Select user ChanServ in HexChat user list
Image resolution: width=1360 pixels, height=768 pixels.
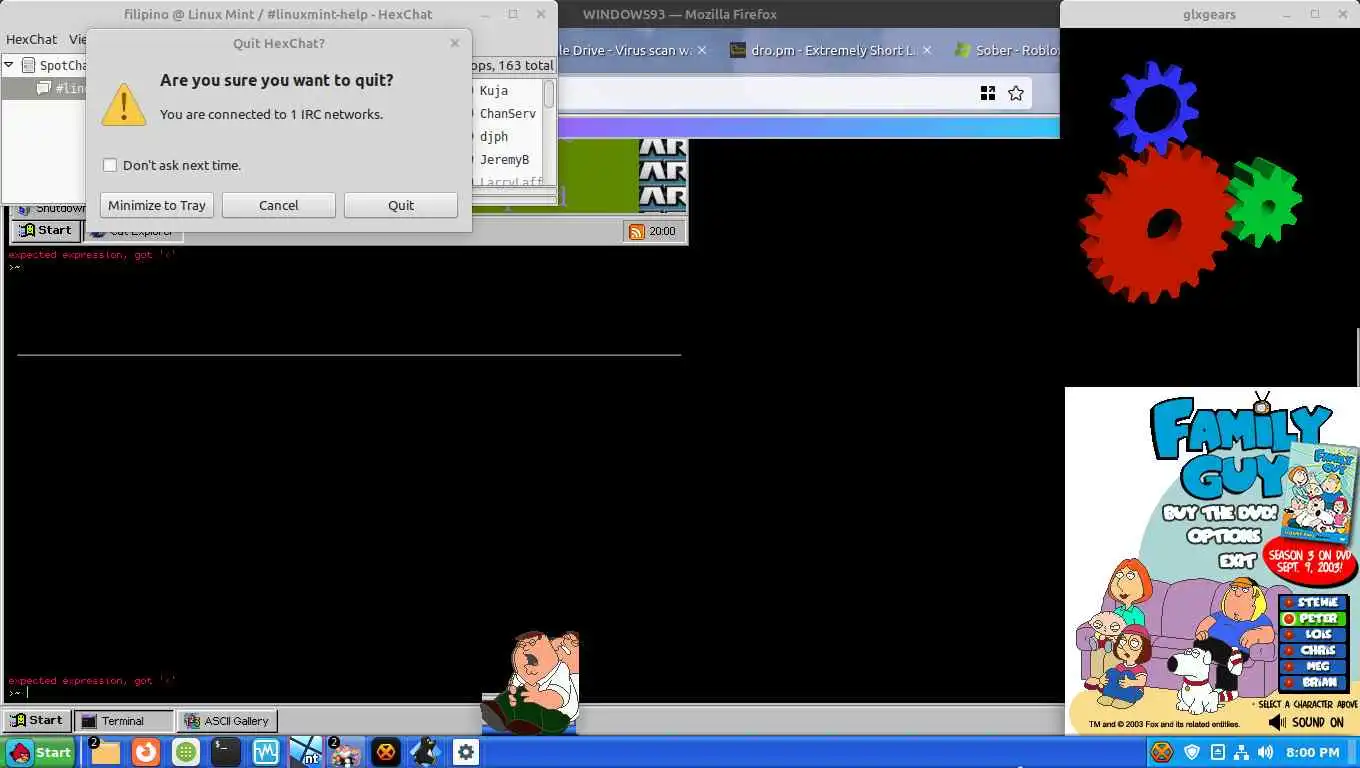[508, 113]
